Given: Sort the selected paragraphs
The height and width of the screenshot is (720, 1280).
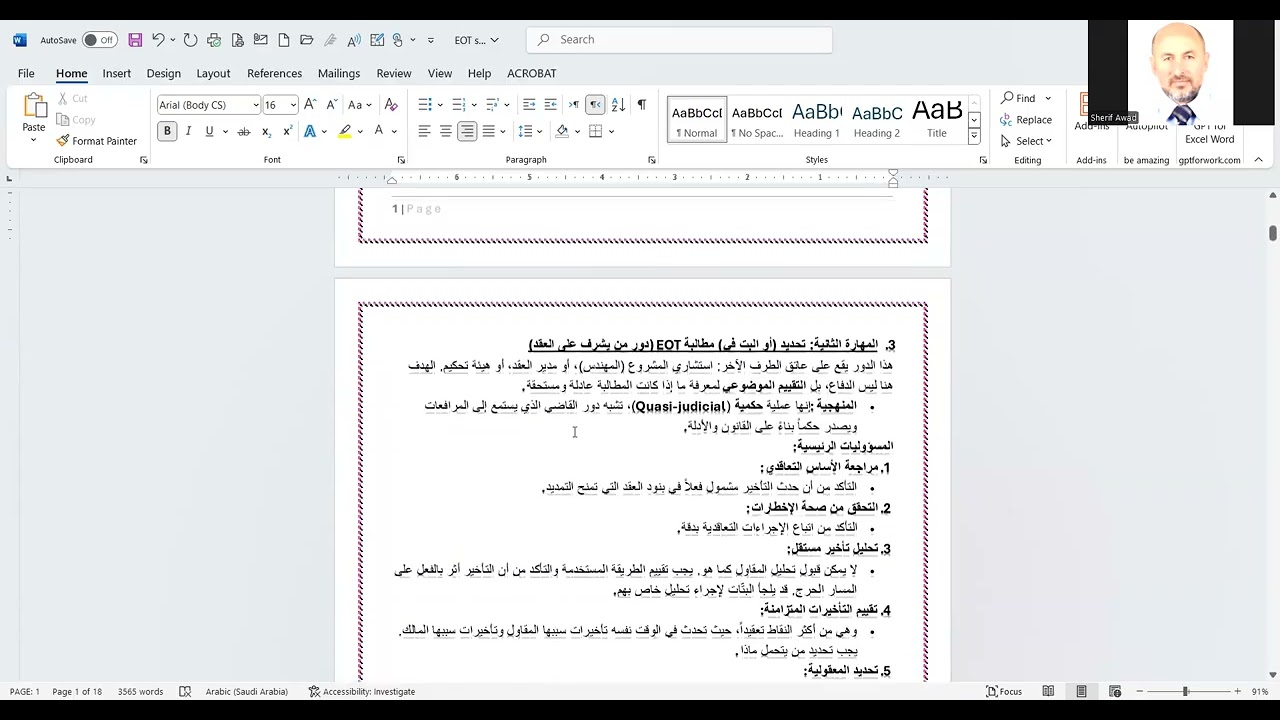Looking at the screenshot, I should (x=618, y=104).
